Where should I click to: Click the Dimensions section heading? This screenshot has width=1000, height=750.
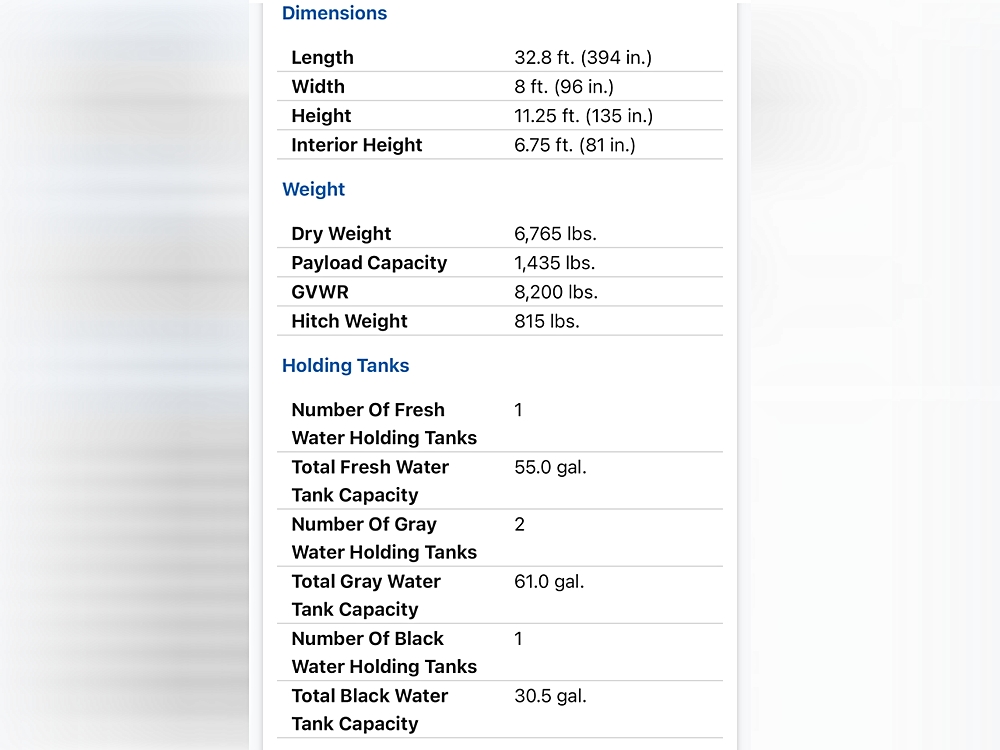[x=334, y=14]
